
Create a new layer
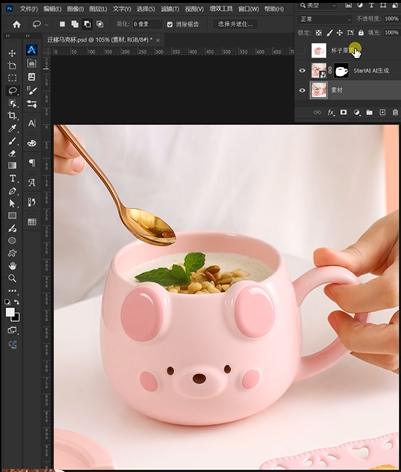pos(382,113)
